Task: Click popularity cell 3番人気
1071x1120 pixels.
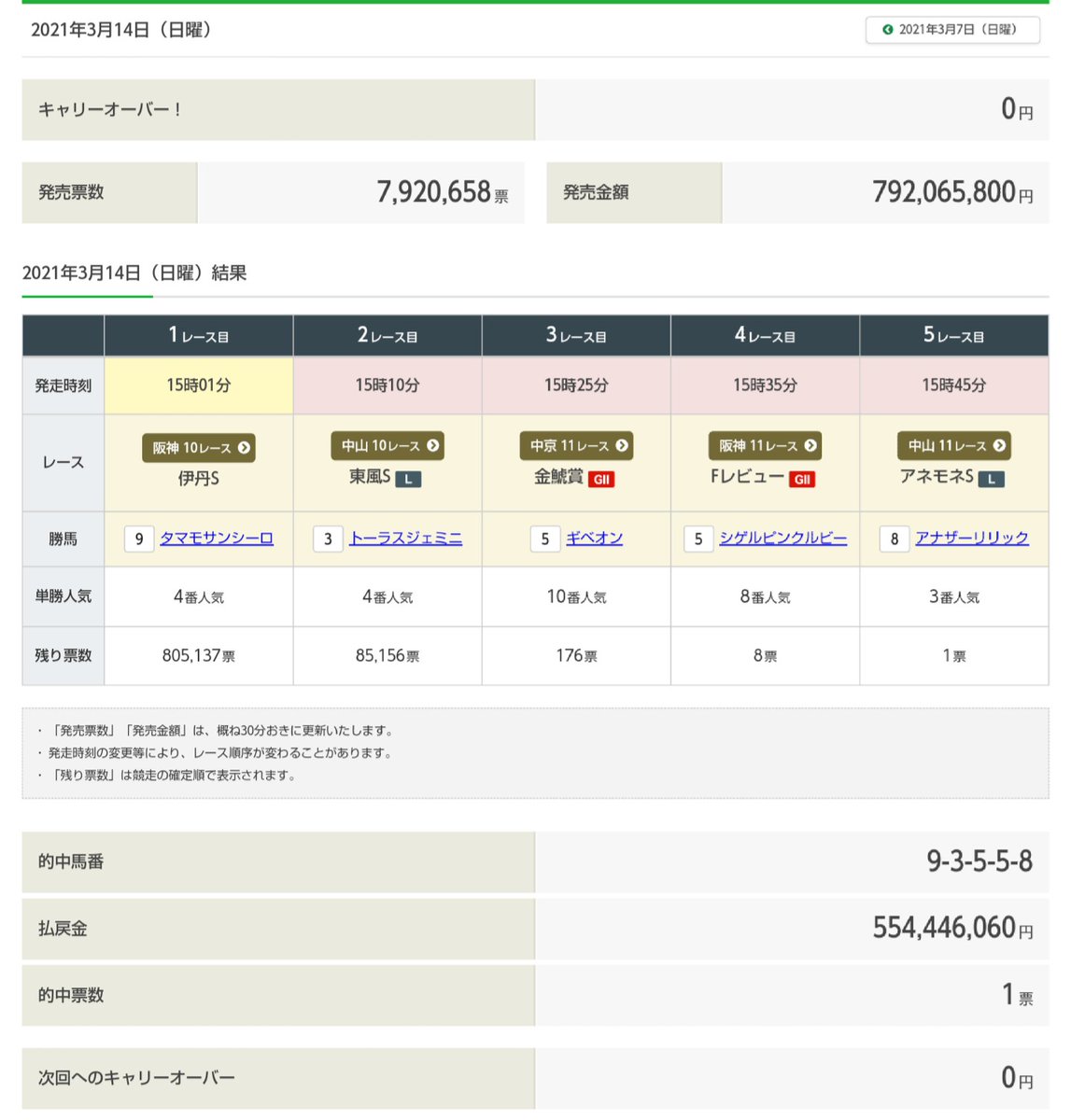Action: click(x=953, y=596)
